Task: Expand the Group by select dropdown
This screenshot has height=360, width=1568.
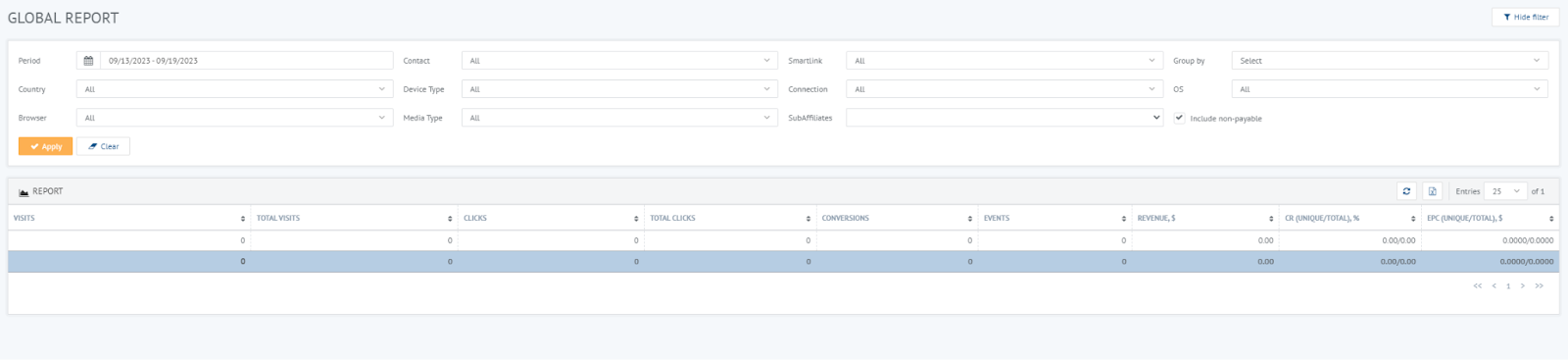Action: pos(1390,61)
